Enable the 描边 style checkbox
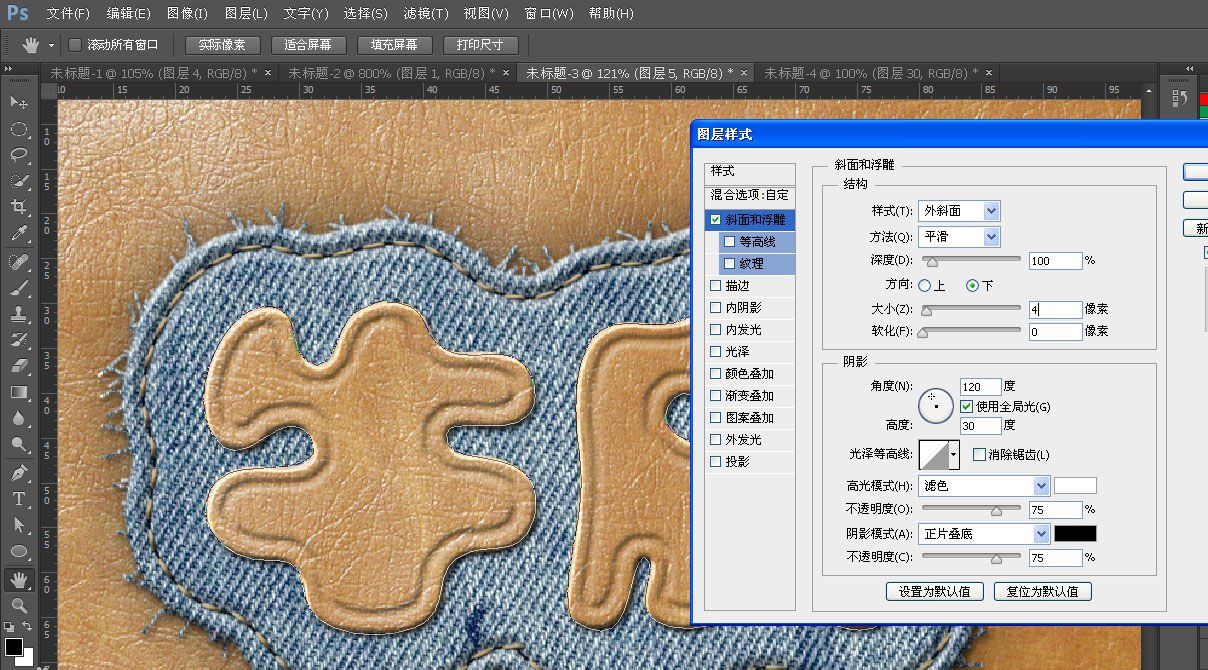The image size is (1208, 670). pyautogui.click(x=715, y=285)
